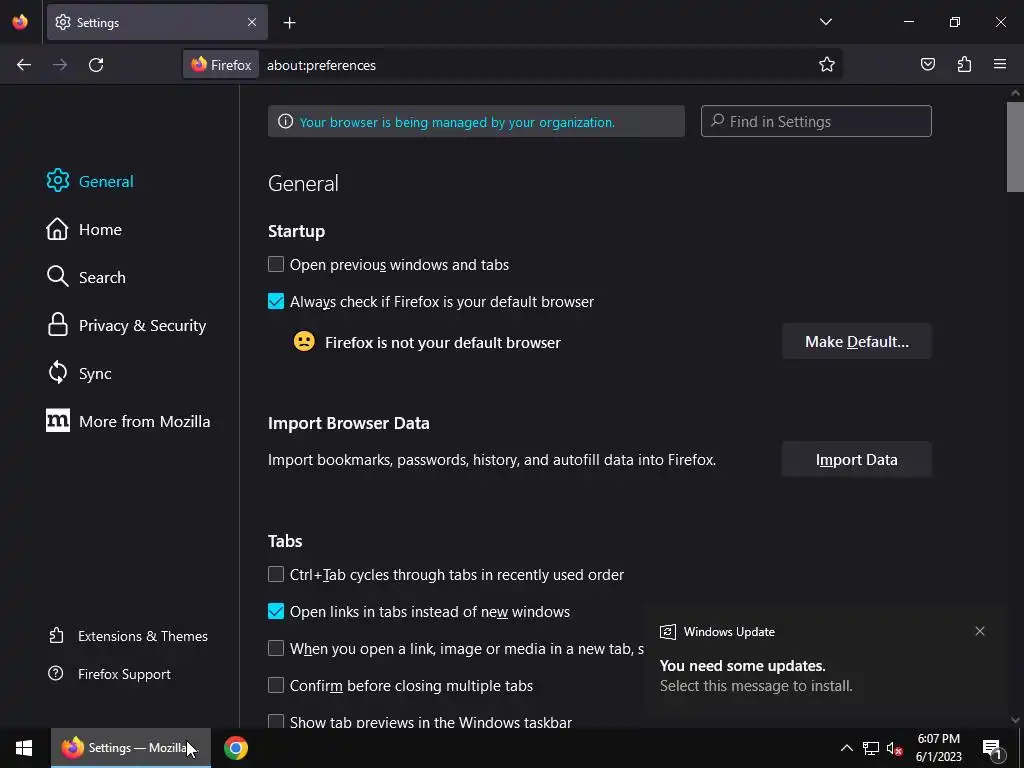Image resolution: width=1024 pixels, height=768 pixels.
Task: Uncheck Open links in tabs instead of windows
Action: click(x=276, y=611)
